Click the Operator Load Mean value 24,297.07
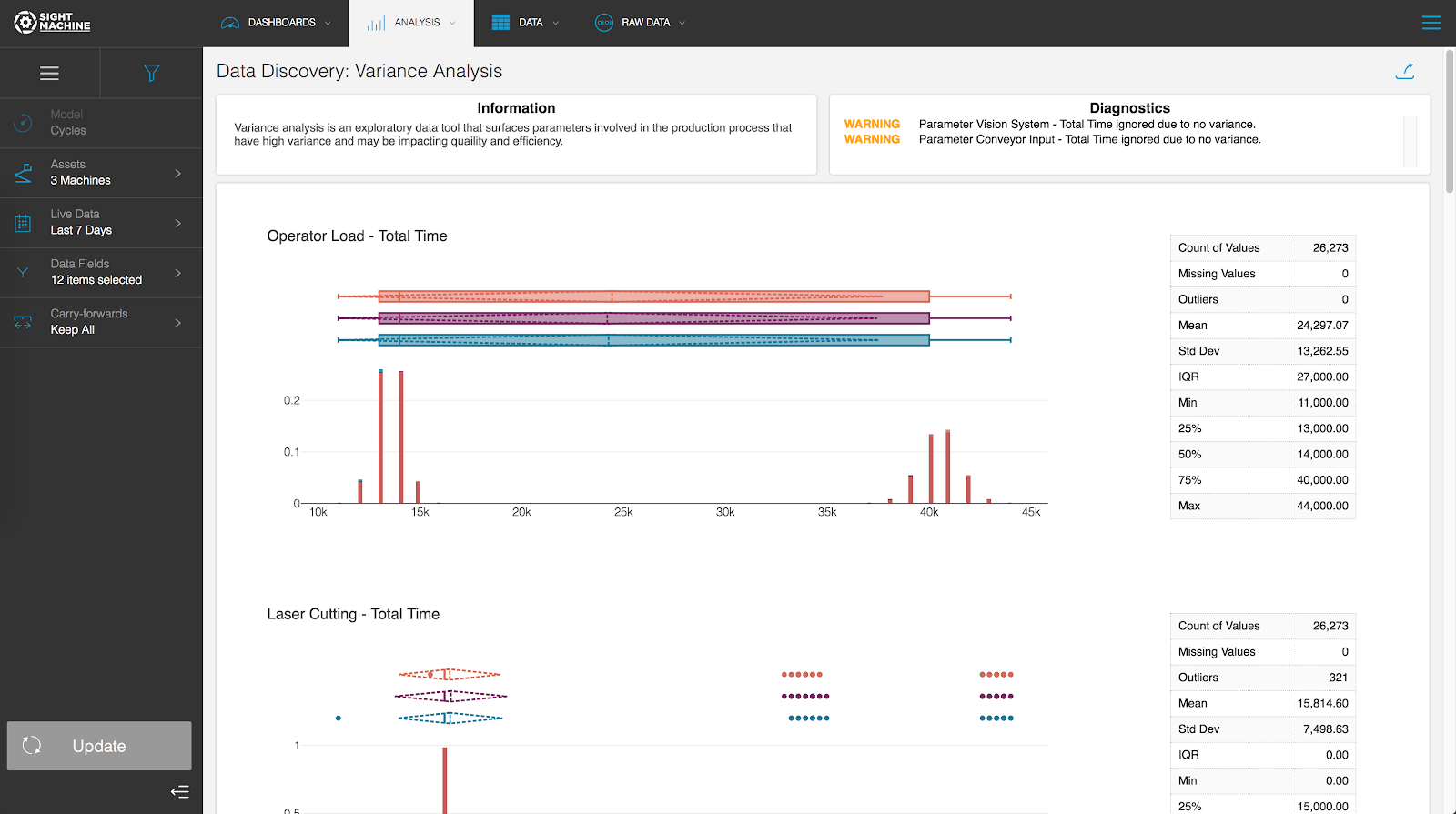 [x=1322, y=325]
